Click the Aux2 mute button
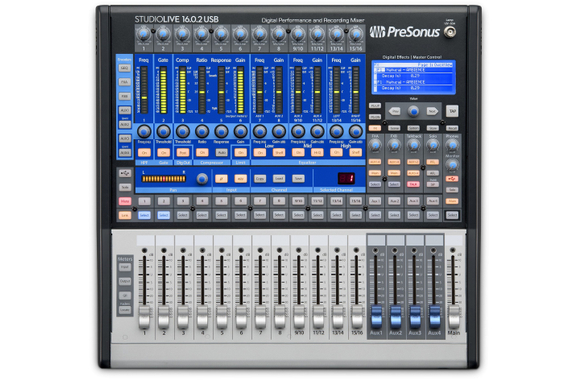Image resolution: width=576 pixels, height=380 pixels. [394, 201]
